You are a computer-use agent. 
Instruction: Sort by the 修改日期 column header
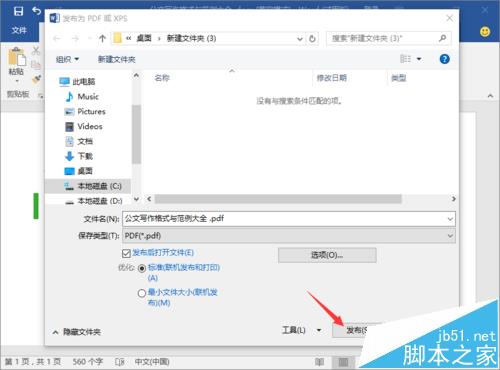tap(332, 78)
